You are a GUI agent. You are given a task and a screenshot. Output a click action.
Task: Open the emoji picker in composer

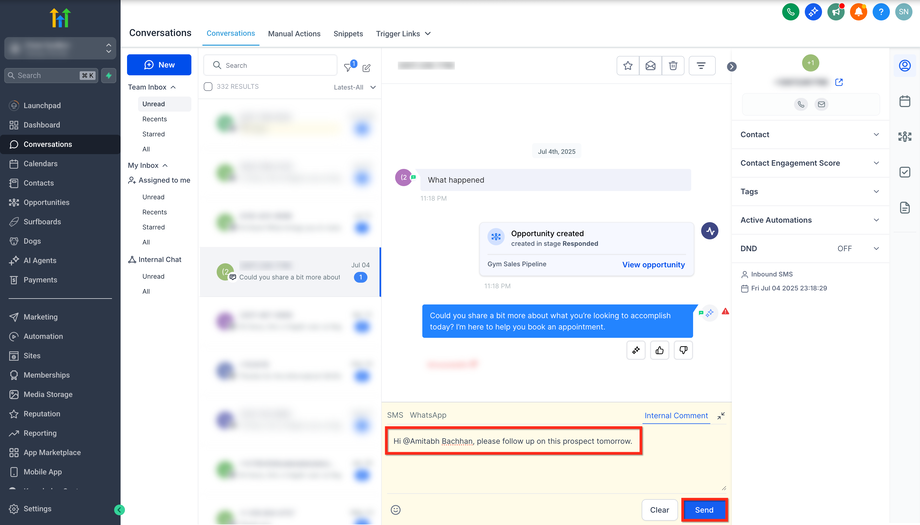[x=395, y=510]
